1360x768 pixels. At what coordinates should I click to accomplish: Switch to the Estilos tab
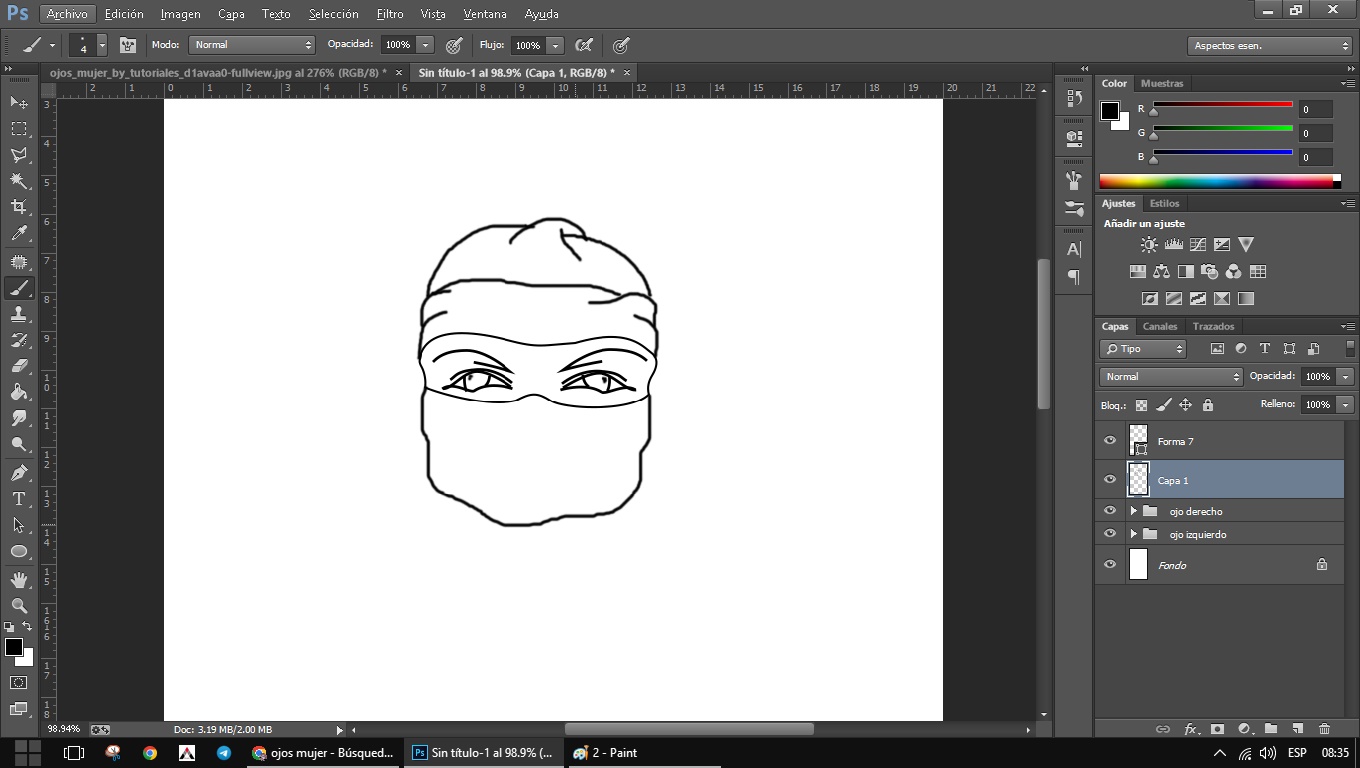1164,203
